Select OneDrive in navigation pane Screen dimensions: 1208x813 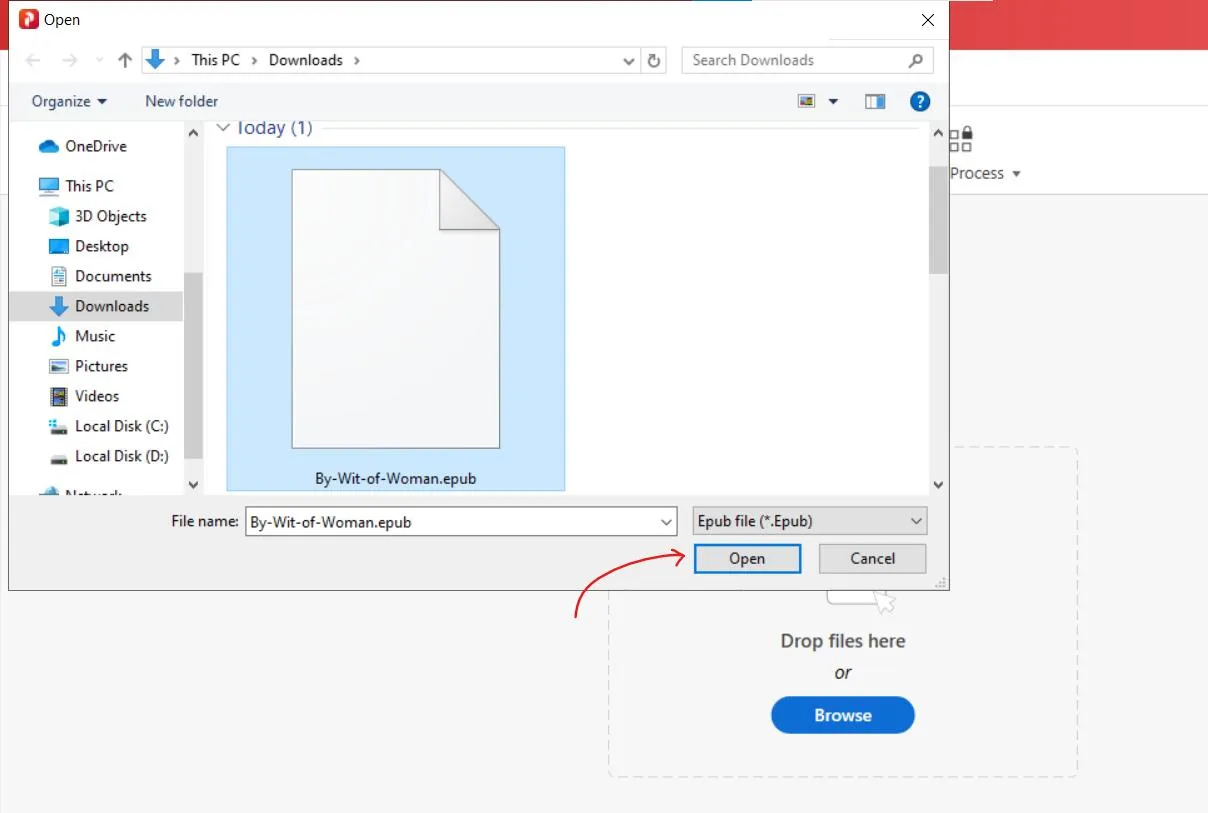(95, 146)
